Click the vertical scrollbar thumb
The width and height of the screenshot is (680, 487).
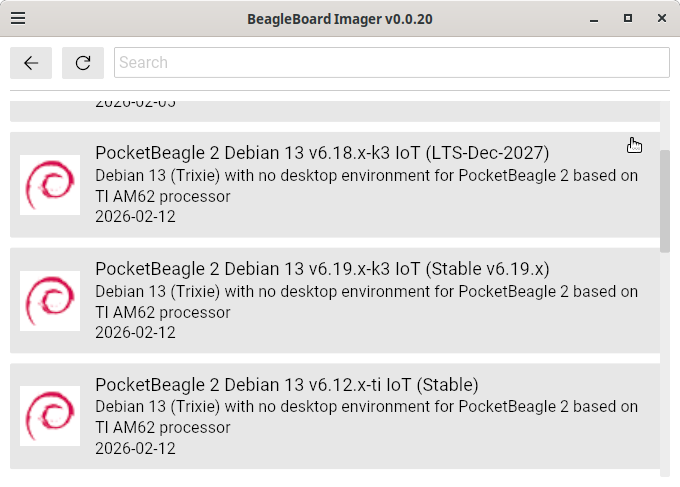(x=665, y=200)
